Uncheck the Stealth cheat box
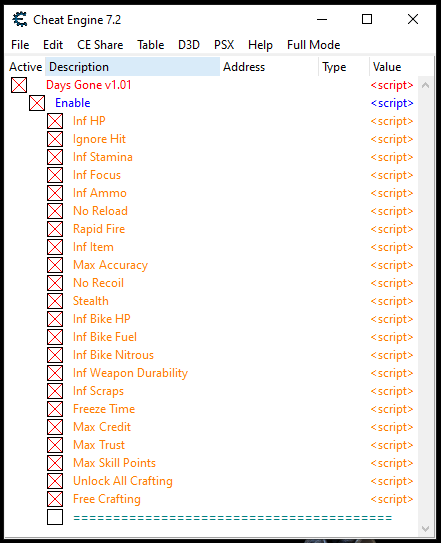441x543 pixels. (x=55, y=301)
